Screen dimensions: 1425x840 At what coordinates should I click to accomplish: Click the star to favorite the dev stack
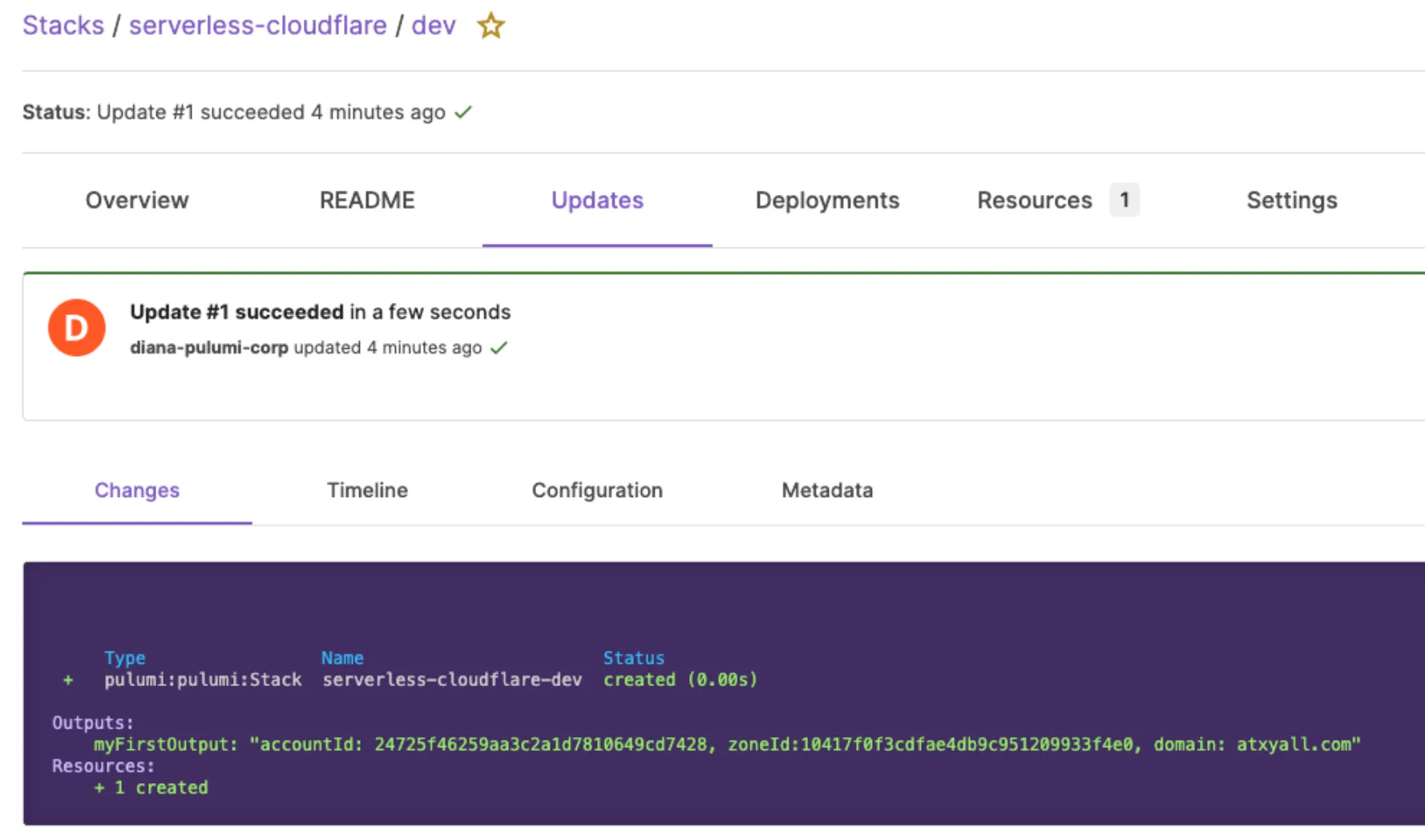[x=490, y=26]
